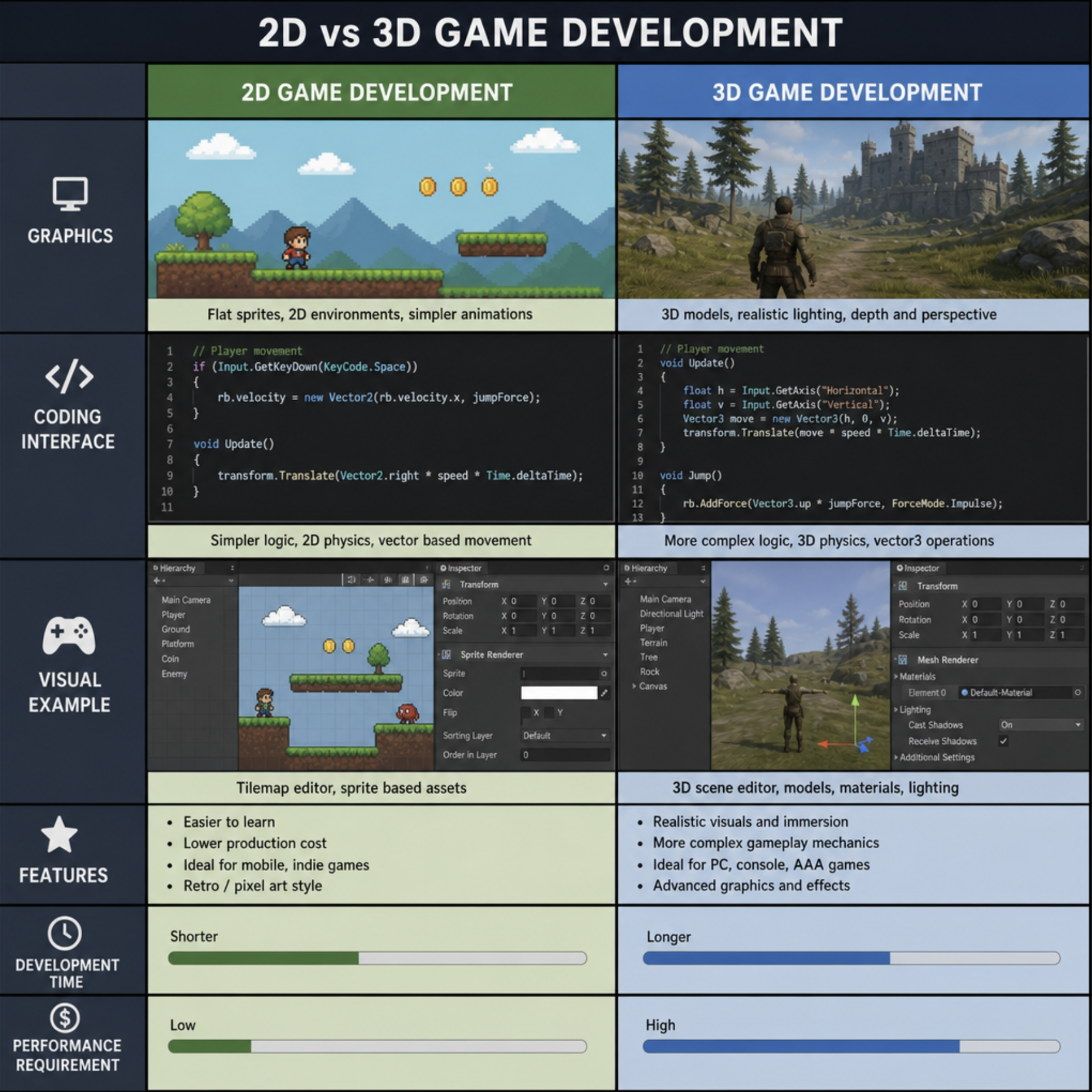Click the Sprite reference field

pyautogui.click(x=565, y=674)
